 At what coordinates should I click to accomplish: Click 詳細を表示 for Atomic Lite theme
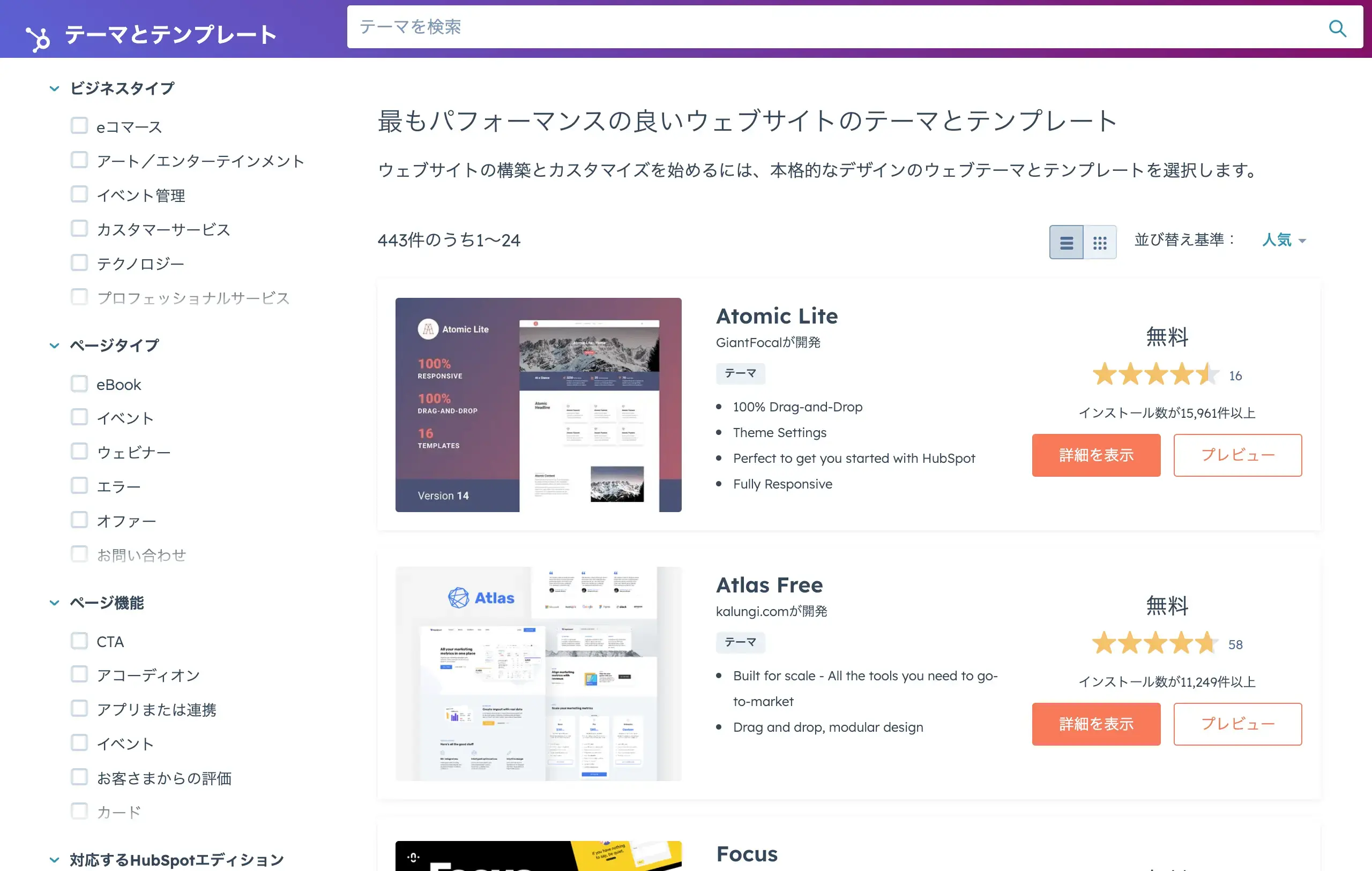pos(1096,454)
